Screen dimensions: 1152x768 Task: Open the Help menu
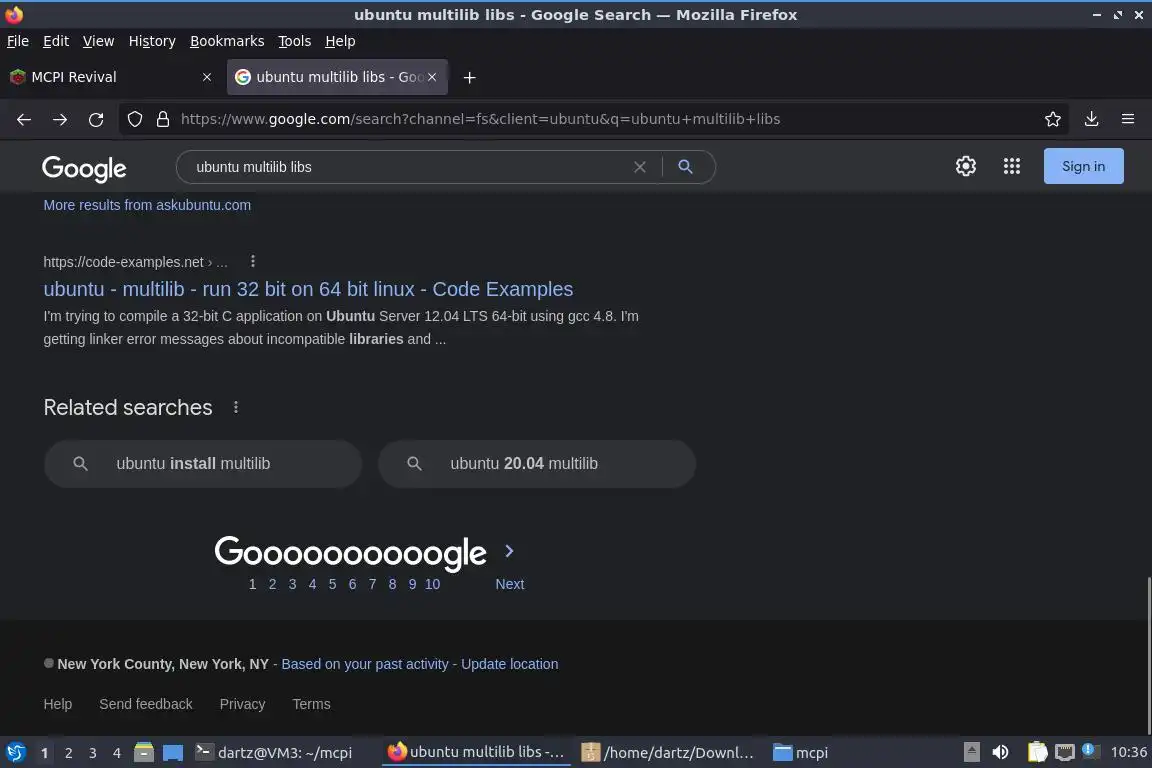tap(340, 41)
